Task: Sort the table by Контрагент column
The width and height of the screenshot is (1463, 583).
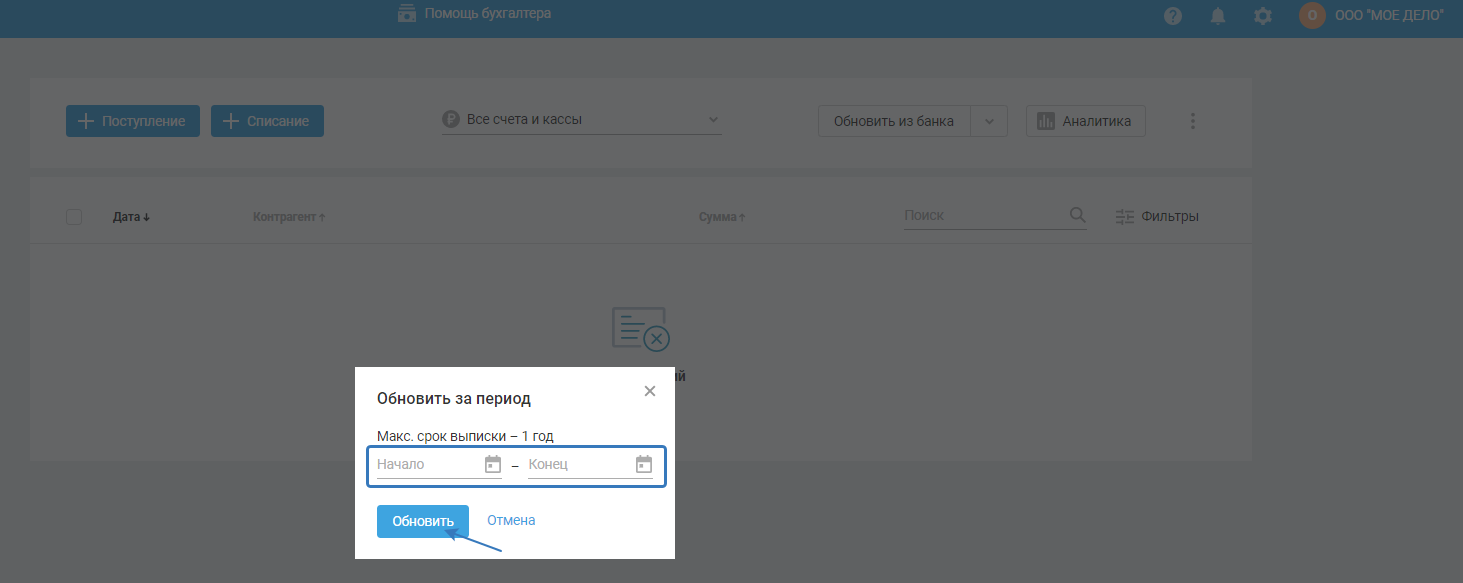Action: tap(289, 217)
